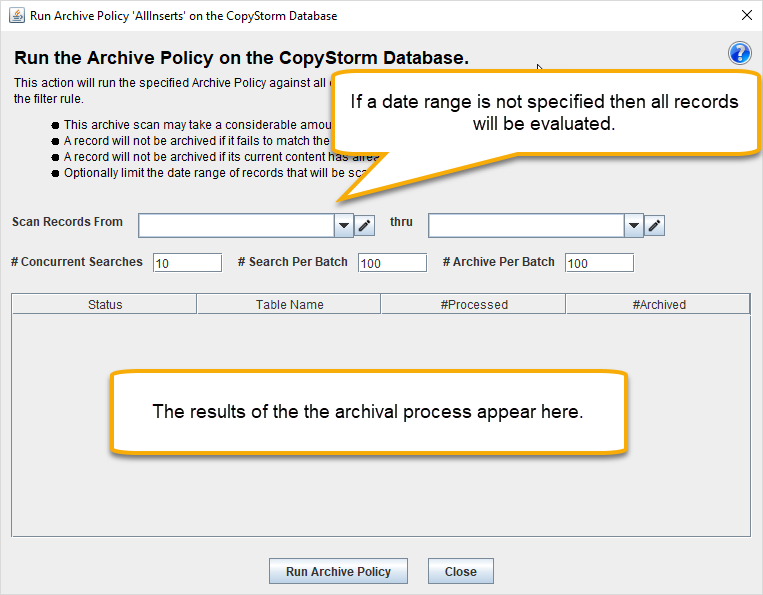Select the # Search Per Batch input field

393,263
